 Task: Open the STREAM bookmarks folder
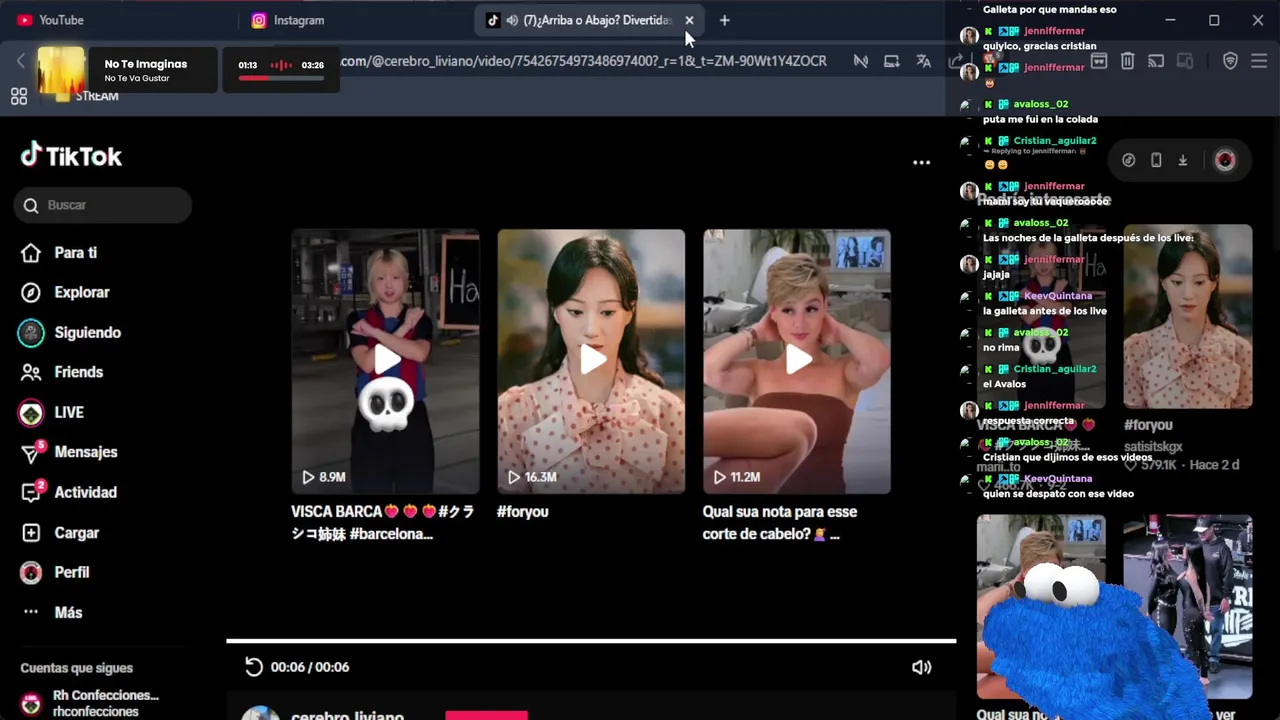pyautogui.click(x=87, y=96)
